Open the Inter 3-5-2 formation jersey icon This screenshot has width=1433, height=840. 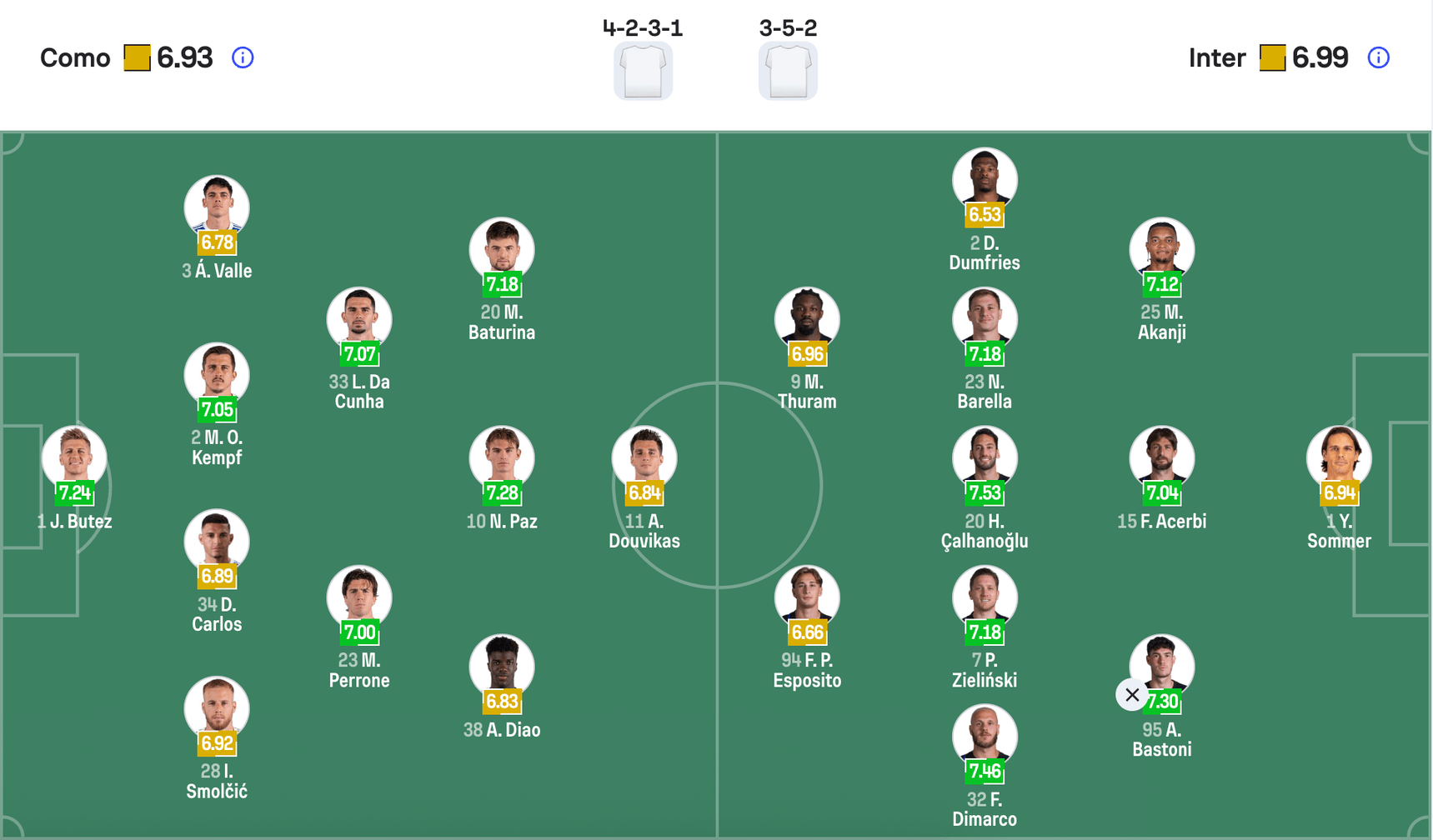pos(788,70)
